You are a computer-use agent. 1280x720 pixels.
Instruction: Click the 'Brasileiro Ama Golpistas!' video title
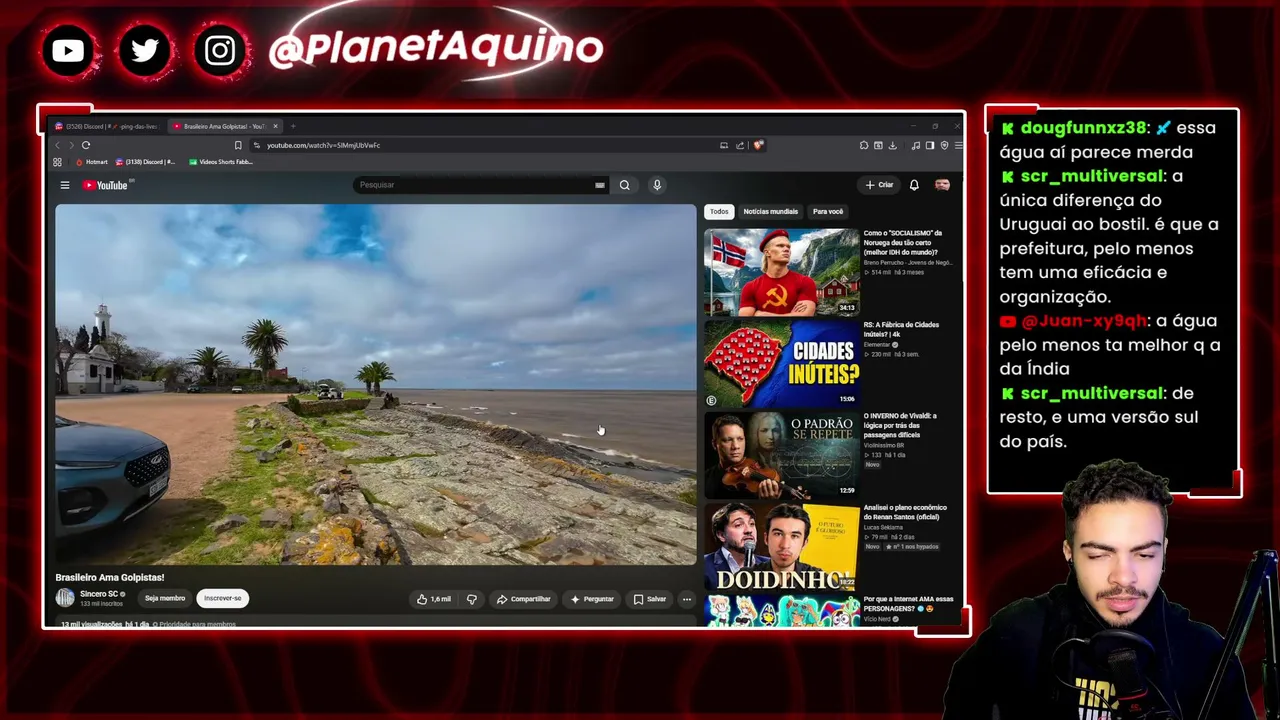[110, 578]
